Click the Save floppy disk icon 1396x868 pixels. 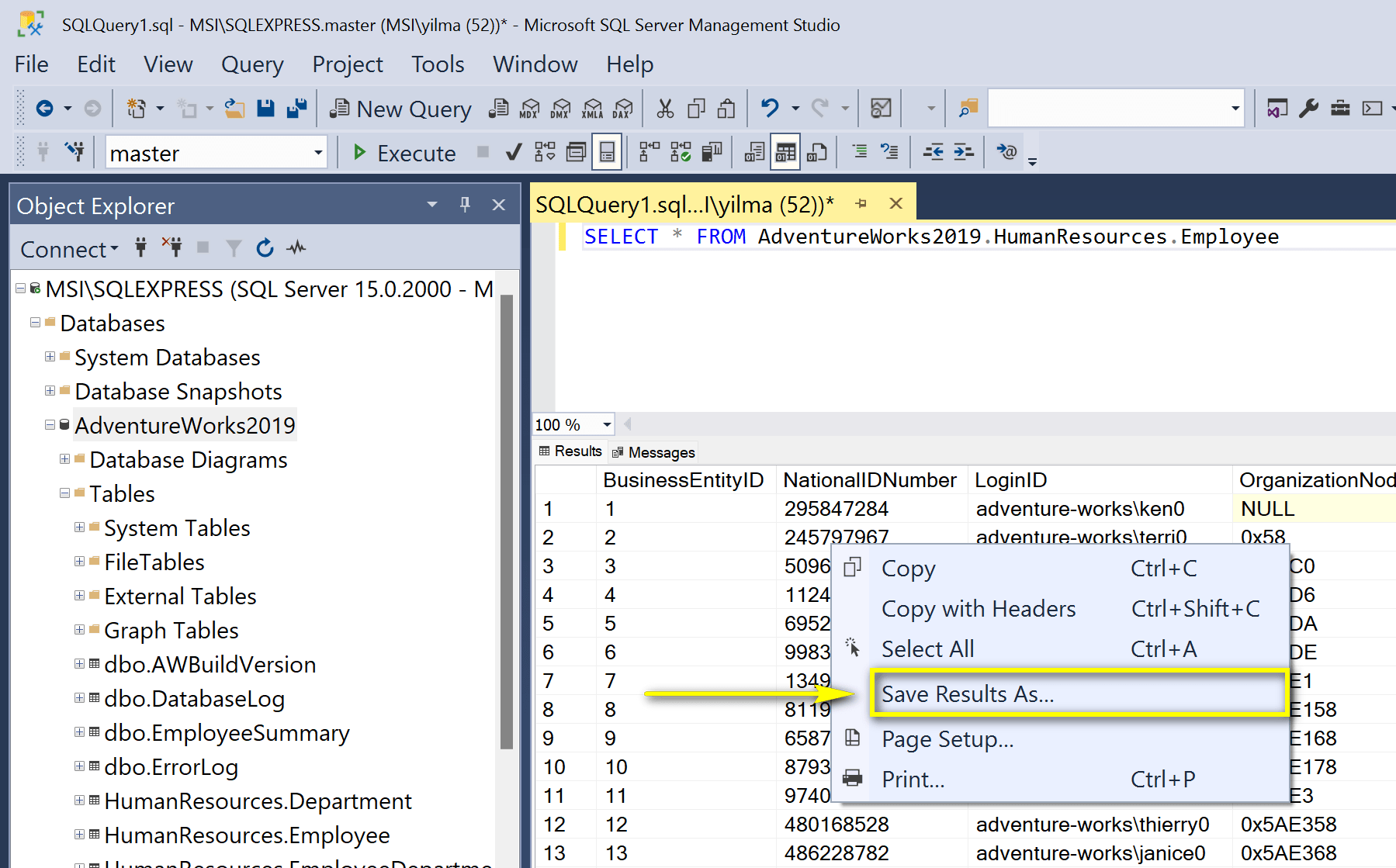coord(265,109)
